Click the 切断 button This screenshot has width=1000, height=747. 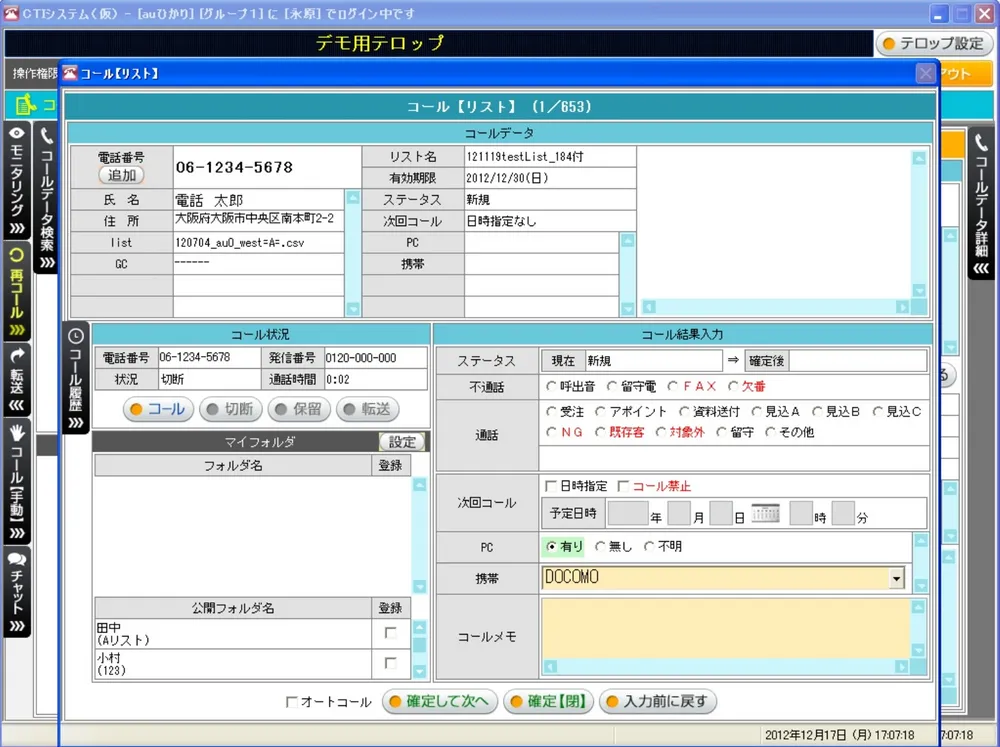pos(230,410)
